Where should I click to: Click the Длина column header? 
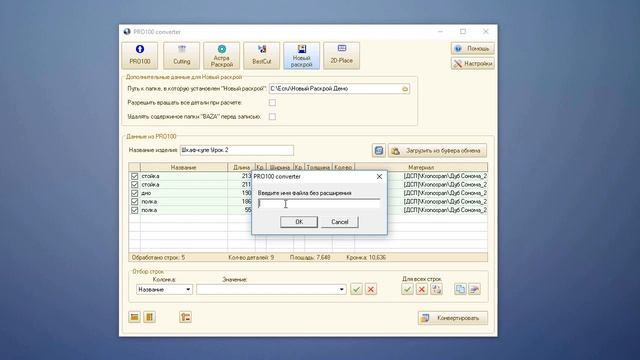click(x=241, y=167)
